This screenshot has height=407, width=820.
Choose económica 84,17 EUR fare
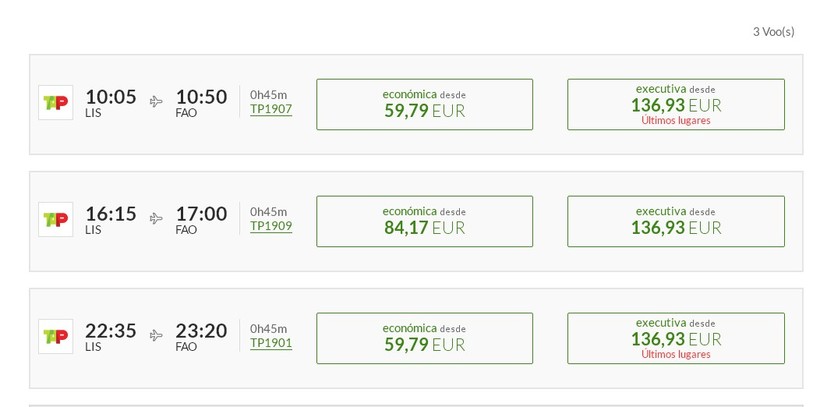(425, 221)
